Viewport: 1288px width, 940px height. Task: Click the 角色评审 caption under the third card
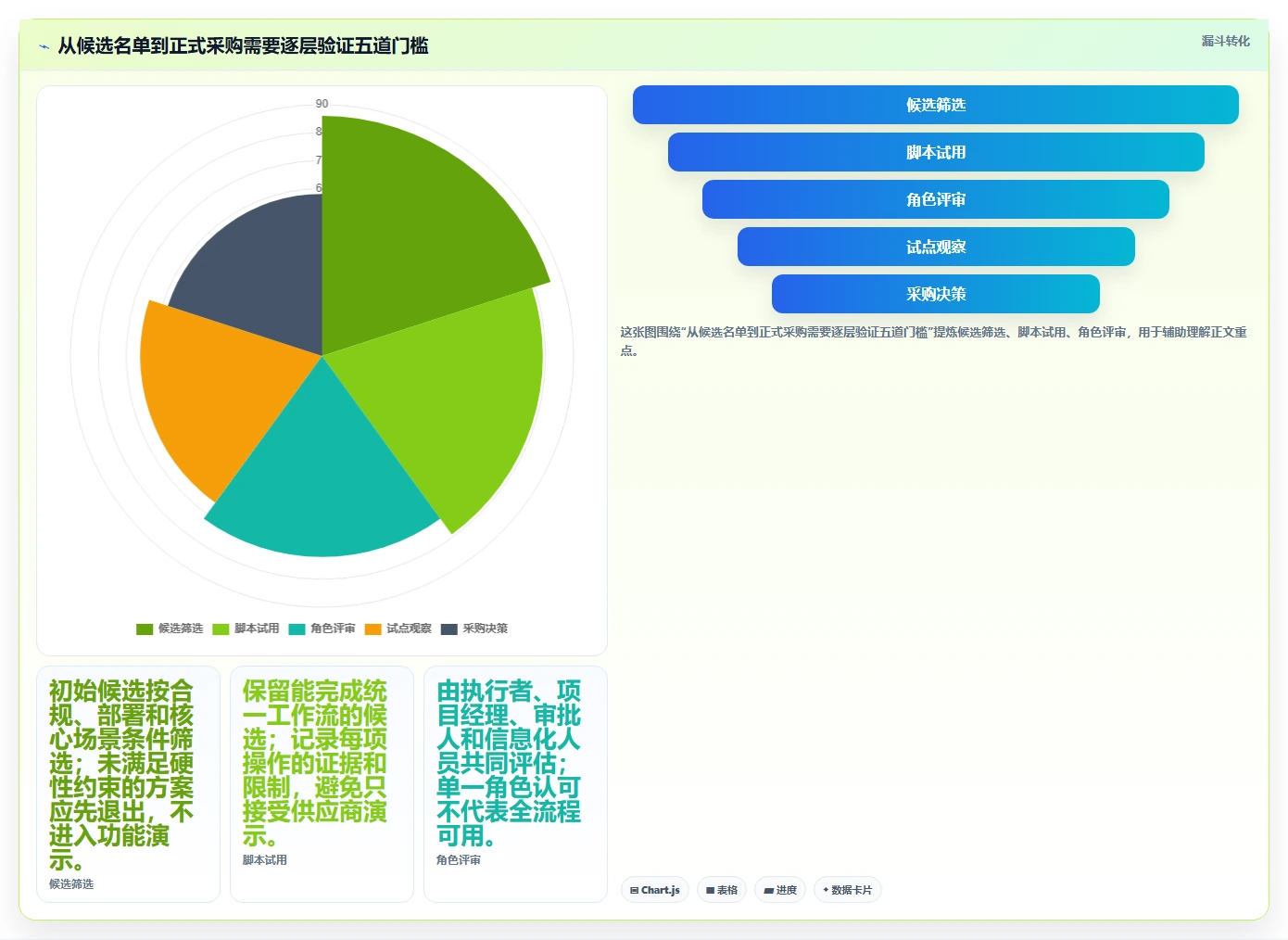[x=459, y=860]
